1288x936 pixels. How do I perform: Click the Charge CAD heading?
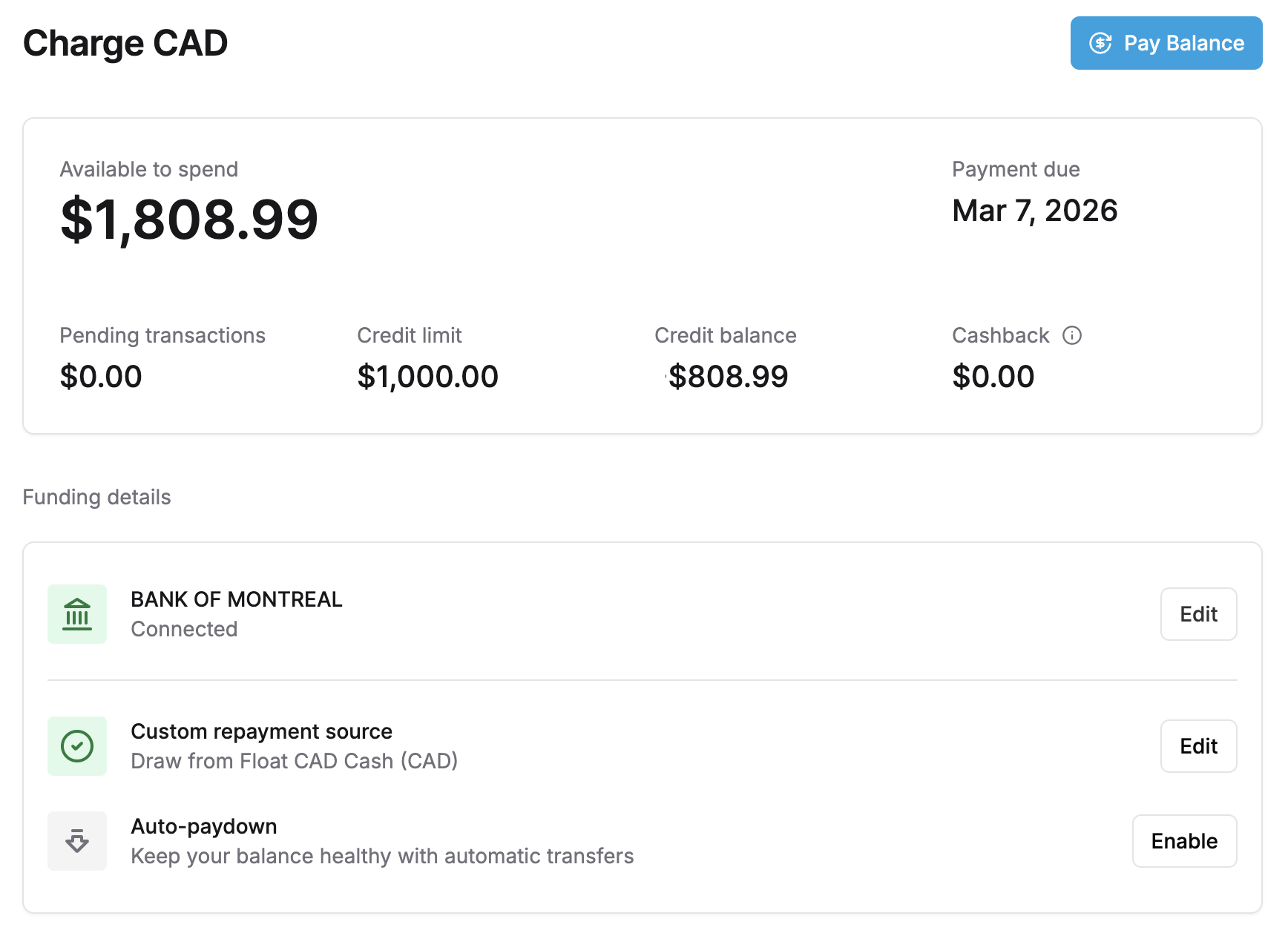coord(125,43)
